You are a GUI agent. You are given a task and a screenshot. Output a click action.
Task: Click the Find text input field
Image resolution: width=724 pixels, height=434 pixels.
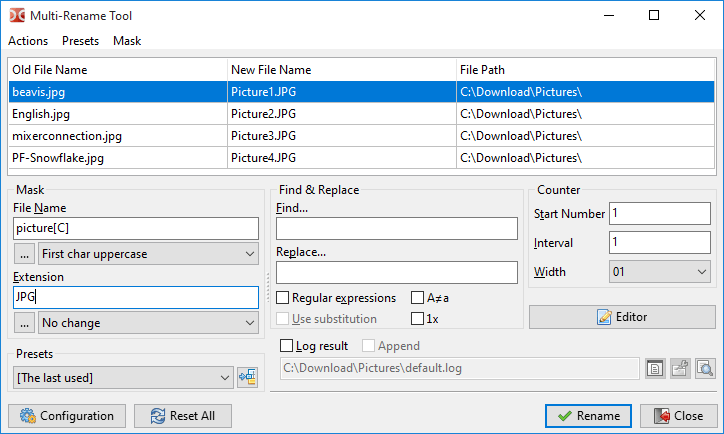click(396, 229)
